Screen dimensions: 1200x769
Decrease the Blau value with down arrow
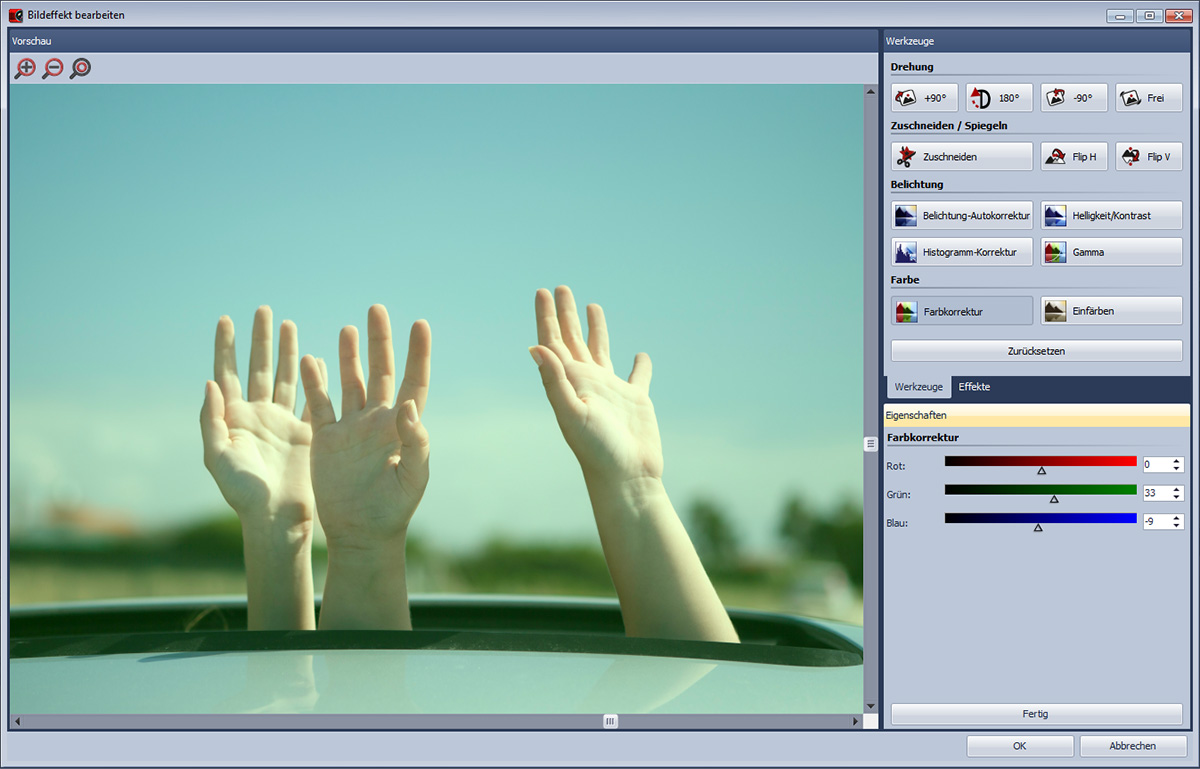1177,526
